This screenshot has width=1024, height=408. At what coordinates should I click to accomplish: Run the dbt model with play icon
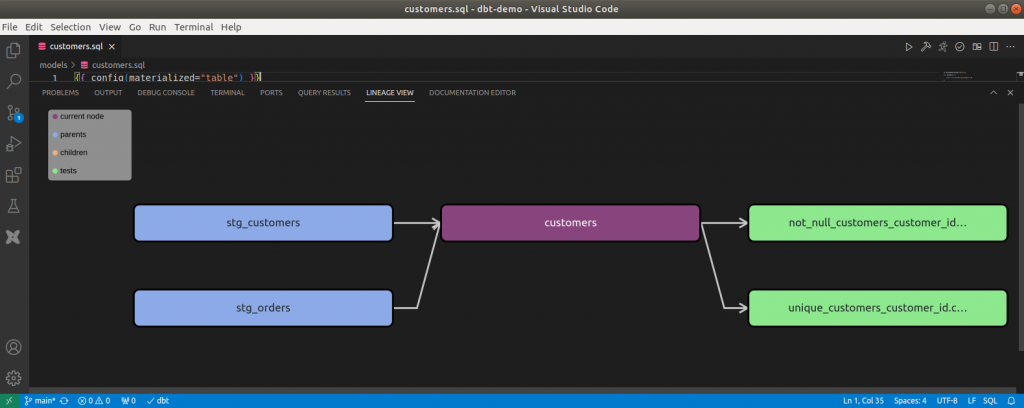pyautogui.click(x=908, y=46)
